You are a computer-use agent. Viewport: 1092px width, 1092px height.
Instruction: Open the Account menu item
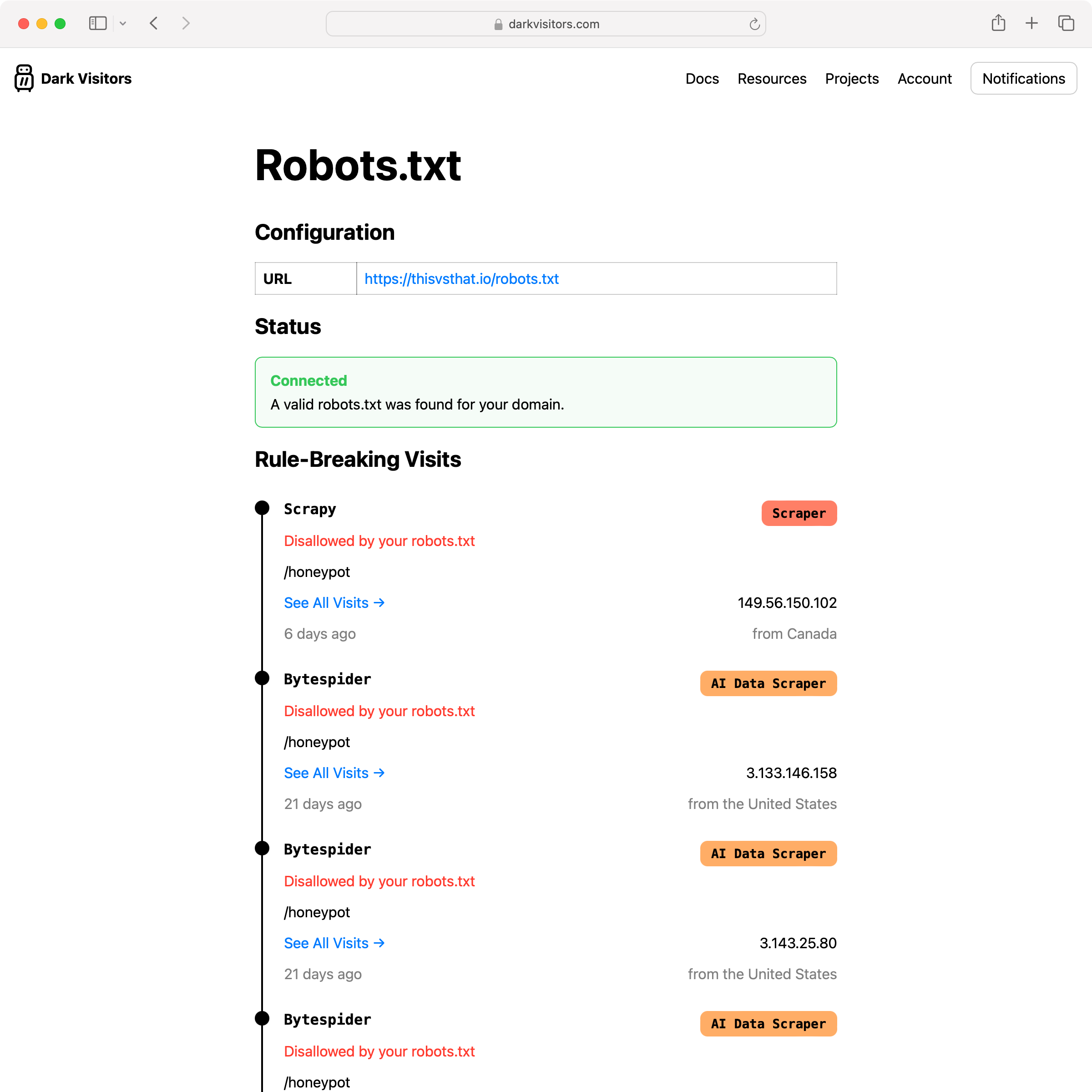click(x=924, y=79)
